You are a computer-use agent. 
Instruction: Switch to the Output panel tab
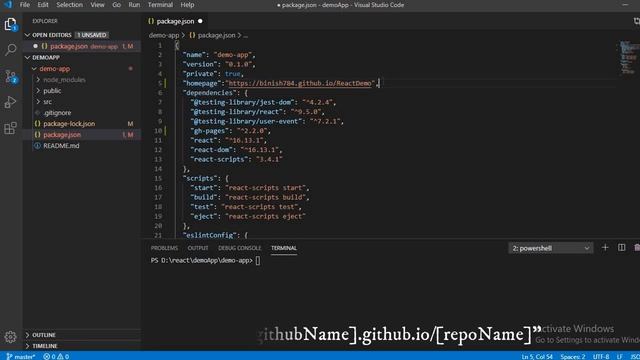coord(198,248)
